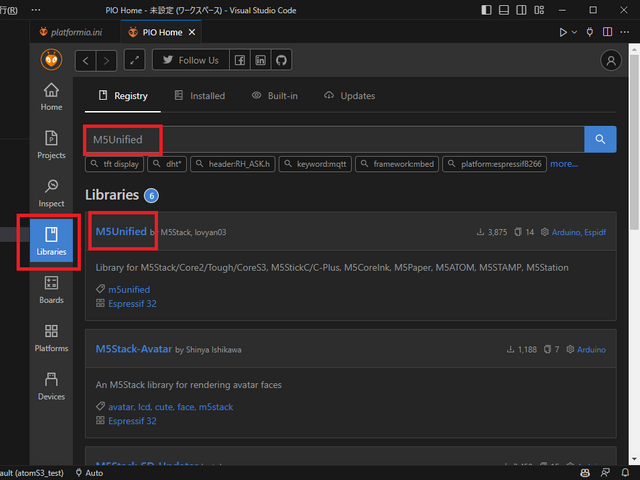Apply the 'keyword:mqtt' search example

coord(315,164)
